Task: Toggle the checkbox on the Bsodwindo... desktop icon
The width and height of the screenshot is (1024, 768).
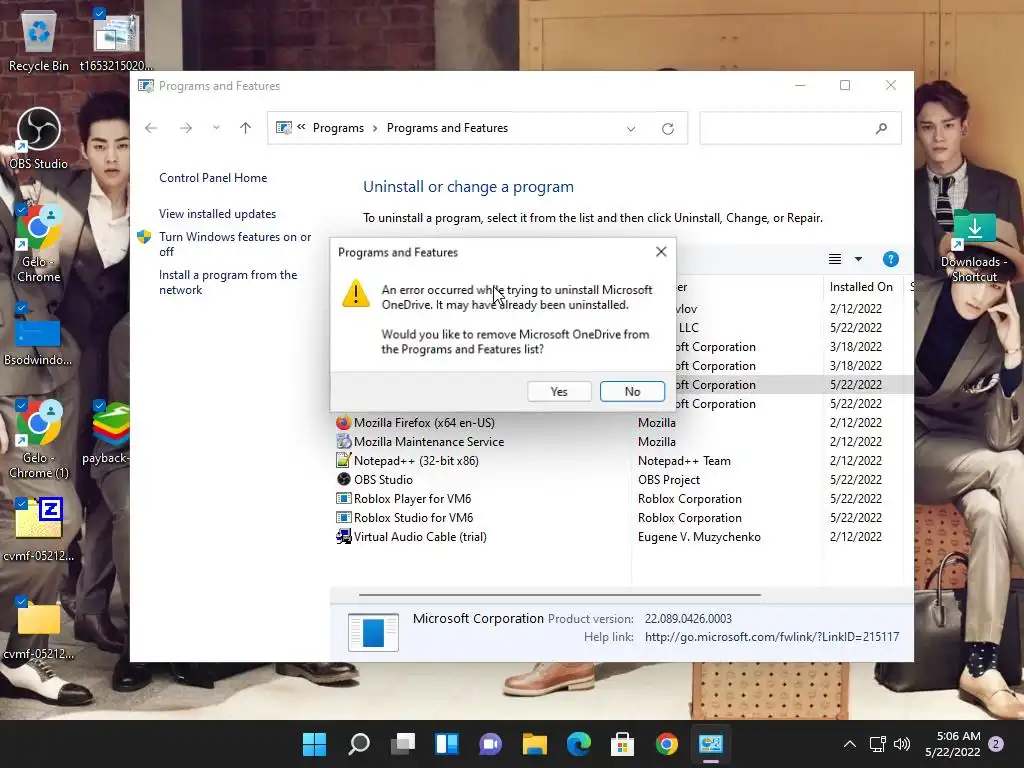Action: pos(22,307)
